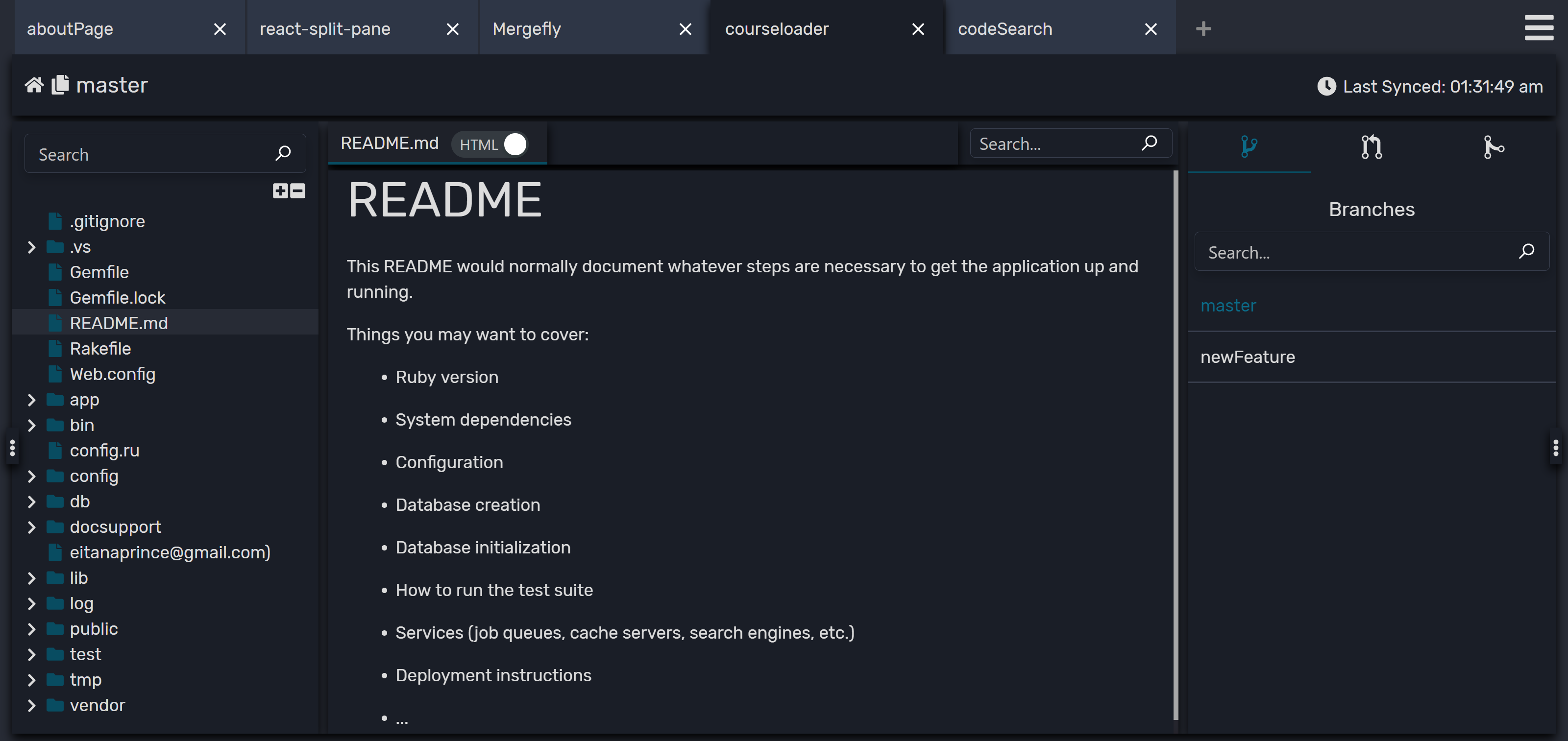Open the pull requests panel icon
The image size is (1568, 741).
pyautogui.click(x=1371, y=146)
